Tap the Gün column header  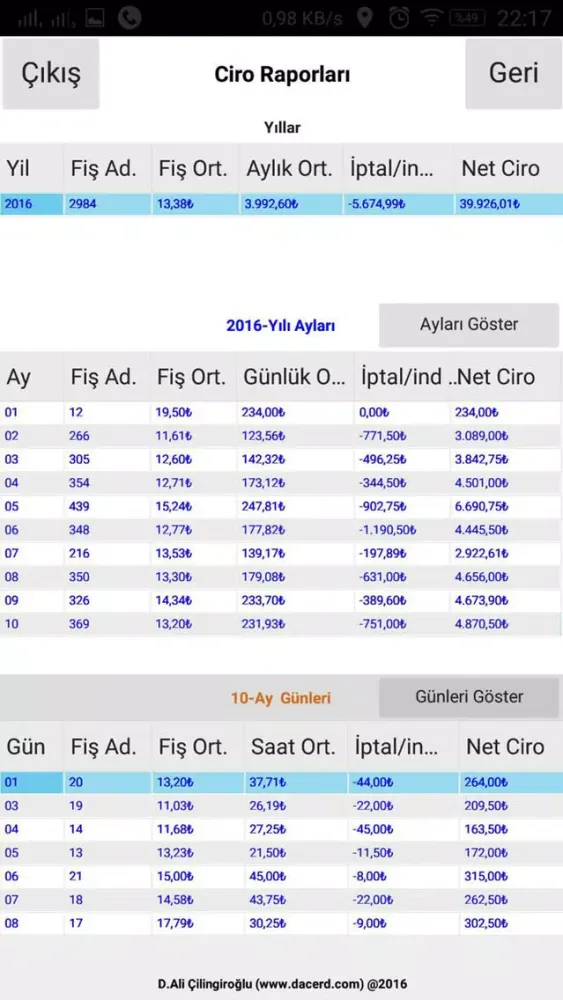[31, 746]
